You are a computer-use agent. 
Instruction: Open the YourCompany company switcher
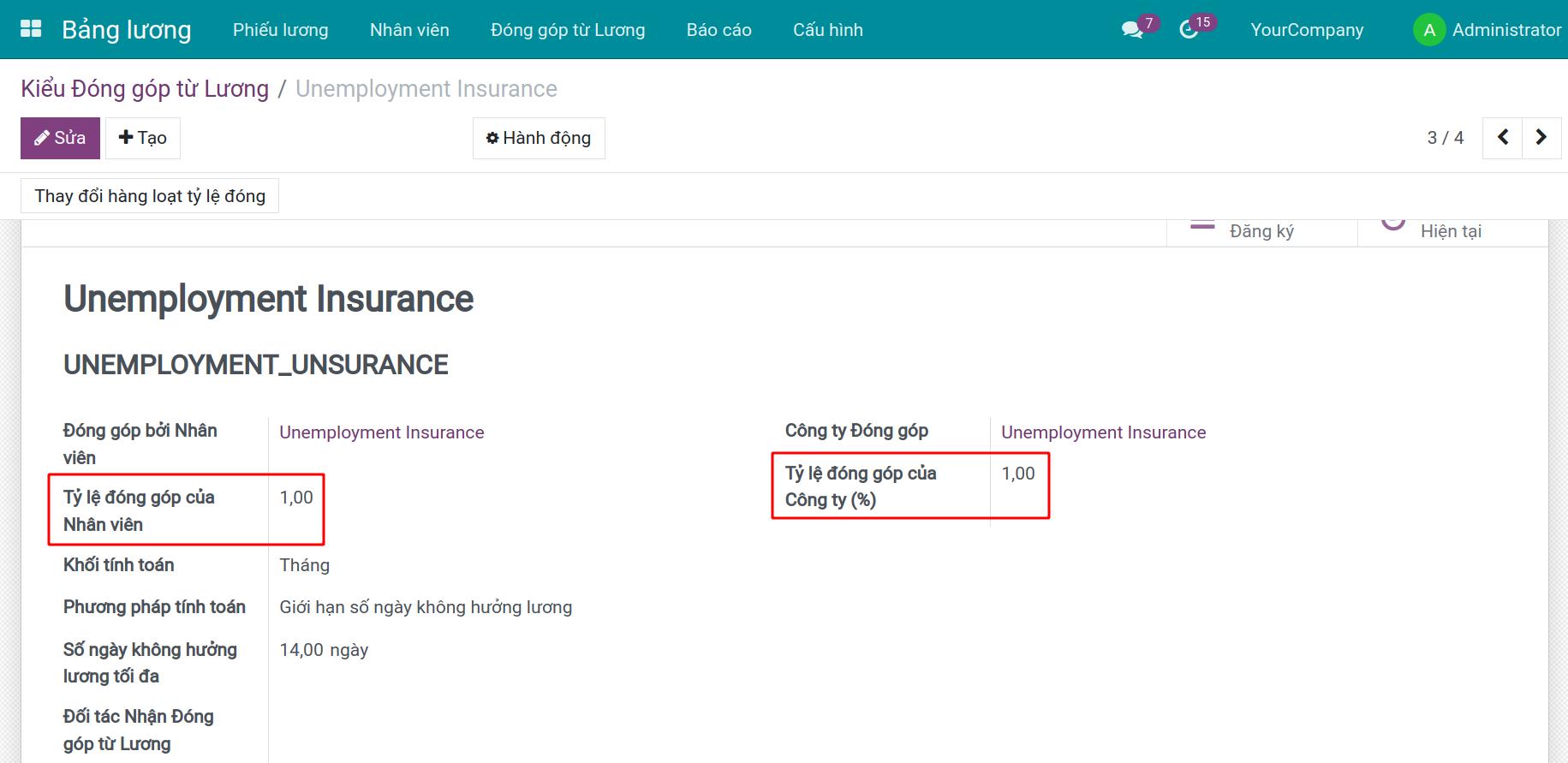1306,30
